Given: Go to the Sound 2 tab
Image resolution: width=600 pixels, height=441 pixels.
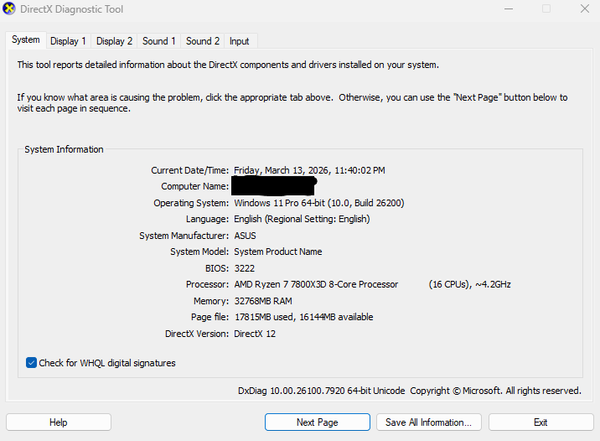Looking at the screenshot, I should point(202,41).
